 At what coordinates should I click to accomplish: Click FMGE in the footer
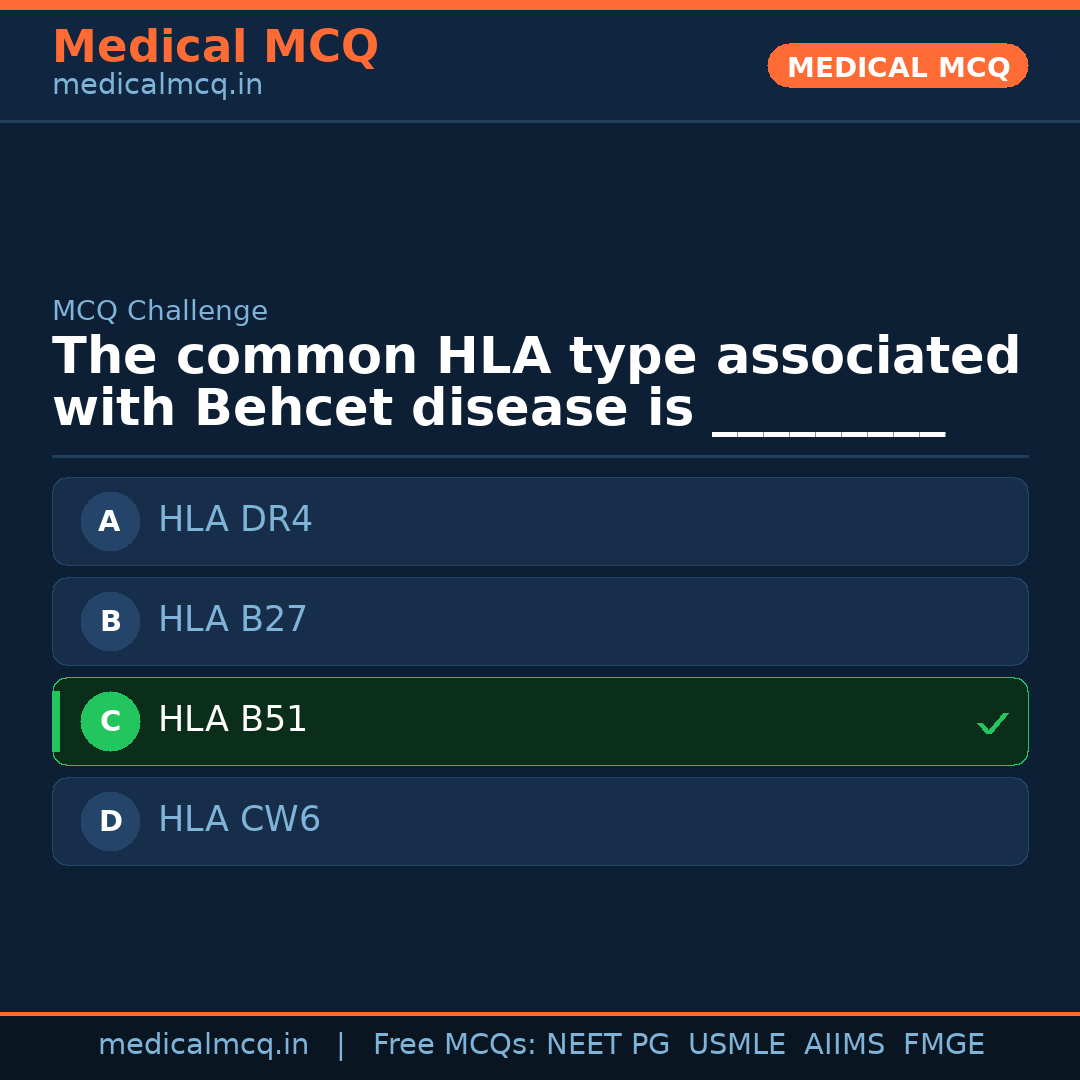tap(943, 1045)
